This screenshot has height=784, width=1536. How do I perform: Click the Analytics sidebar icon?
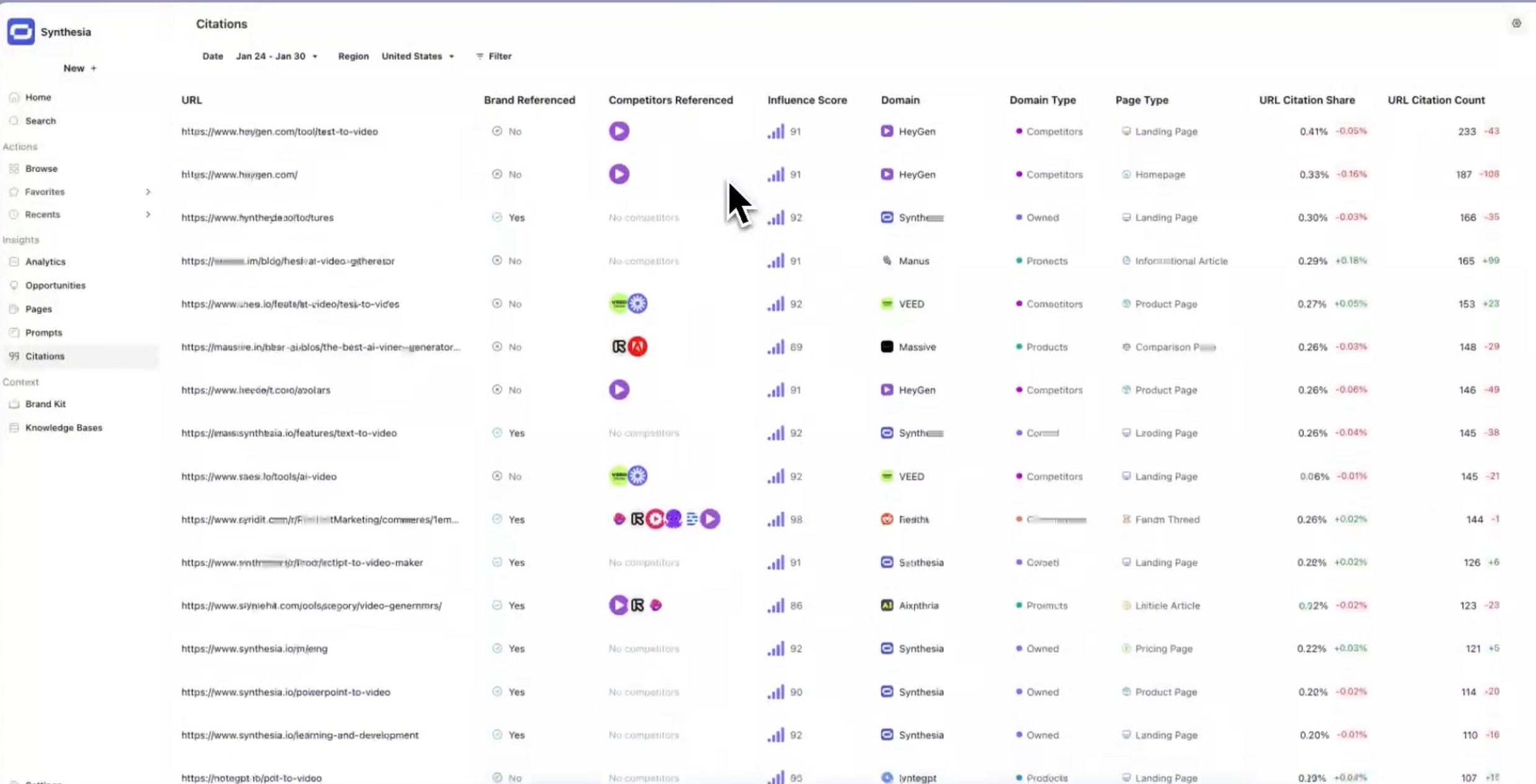14,262
